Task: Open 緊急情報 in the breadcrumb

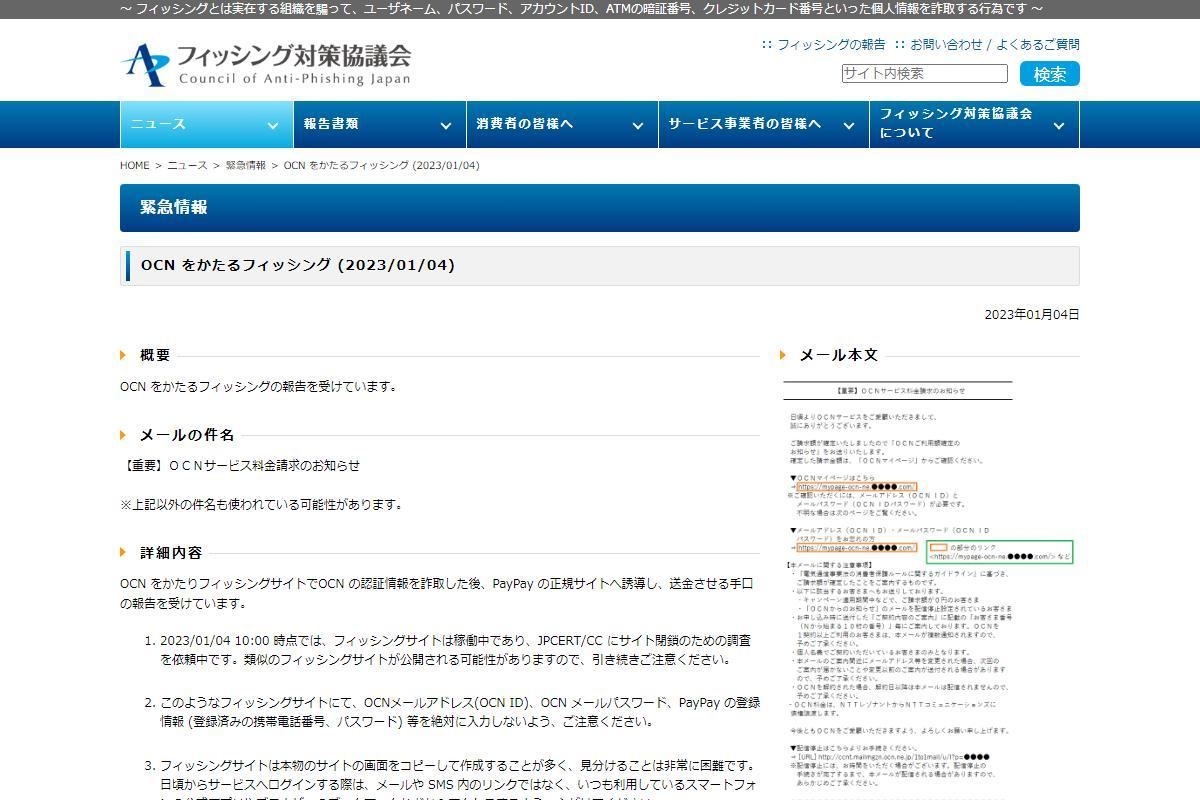Action: tap(246, 165)
